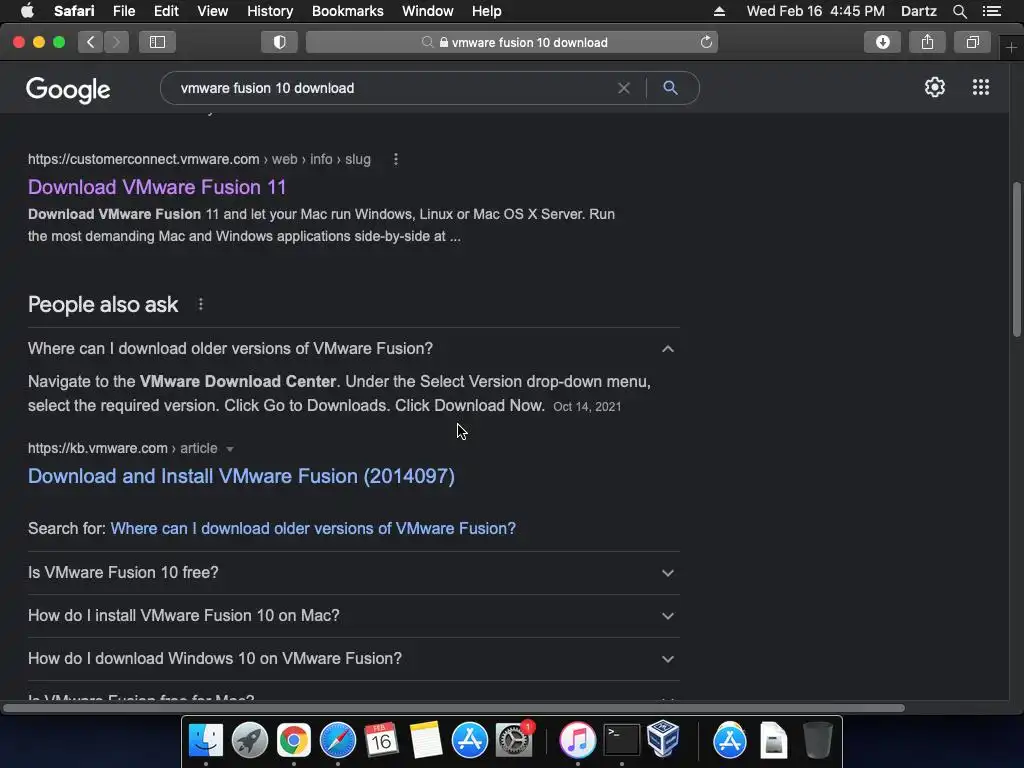This screenshot has height=768, width=1024.
Task: Open a new tab with plus button
Action: (1011, 48)
